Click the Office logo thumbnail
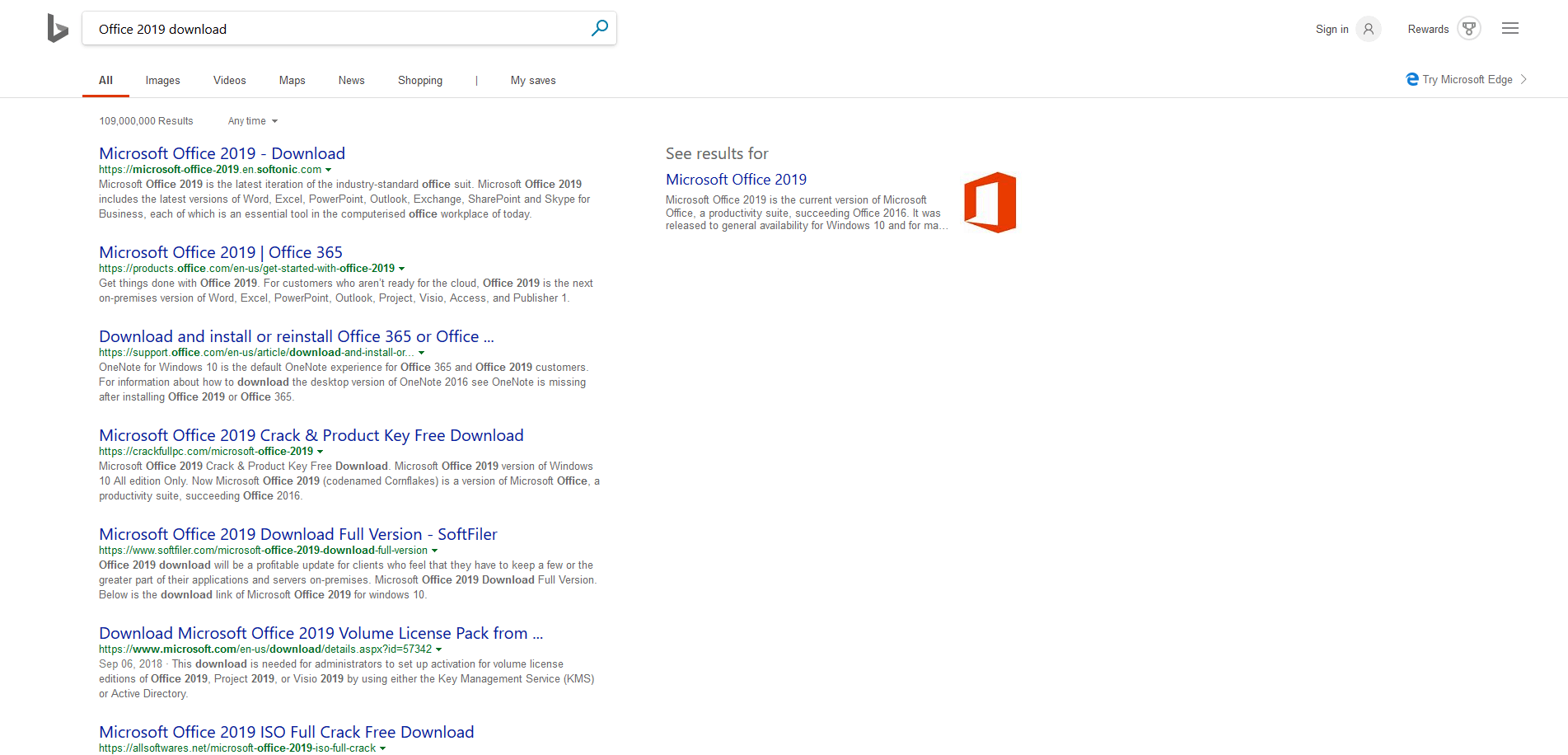The image size is (1568, 755). click(x=990, y=203)
